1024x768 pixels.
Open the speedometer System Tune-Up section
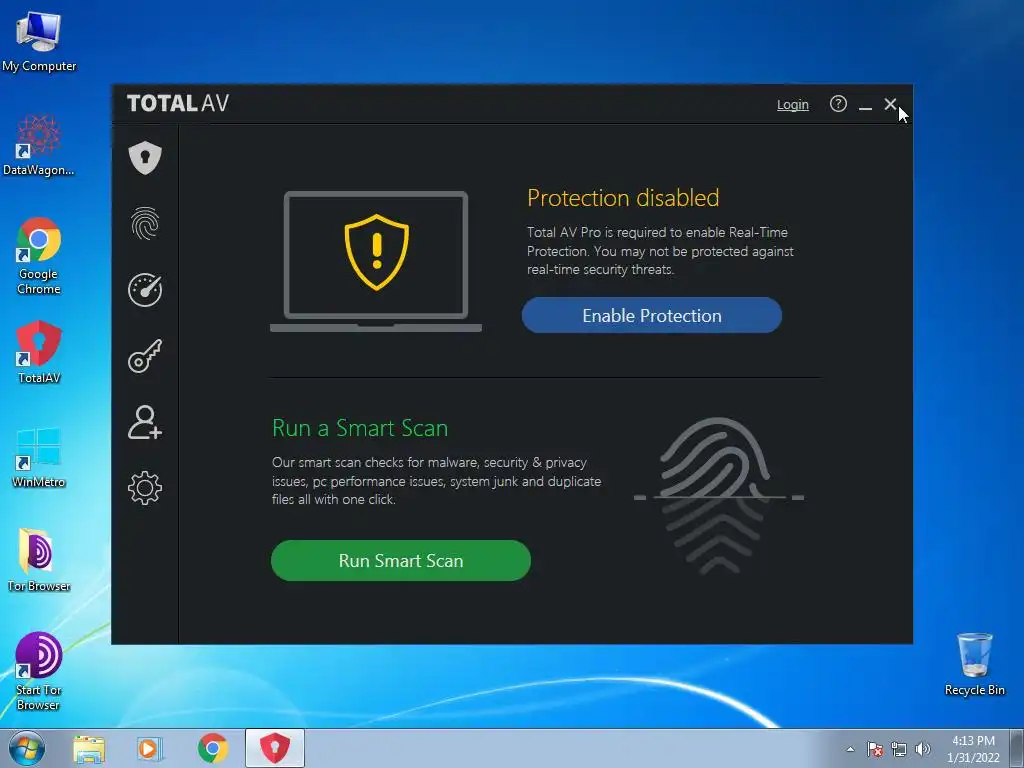point(144,289)
